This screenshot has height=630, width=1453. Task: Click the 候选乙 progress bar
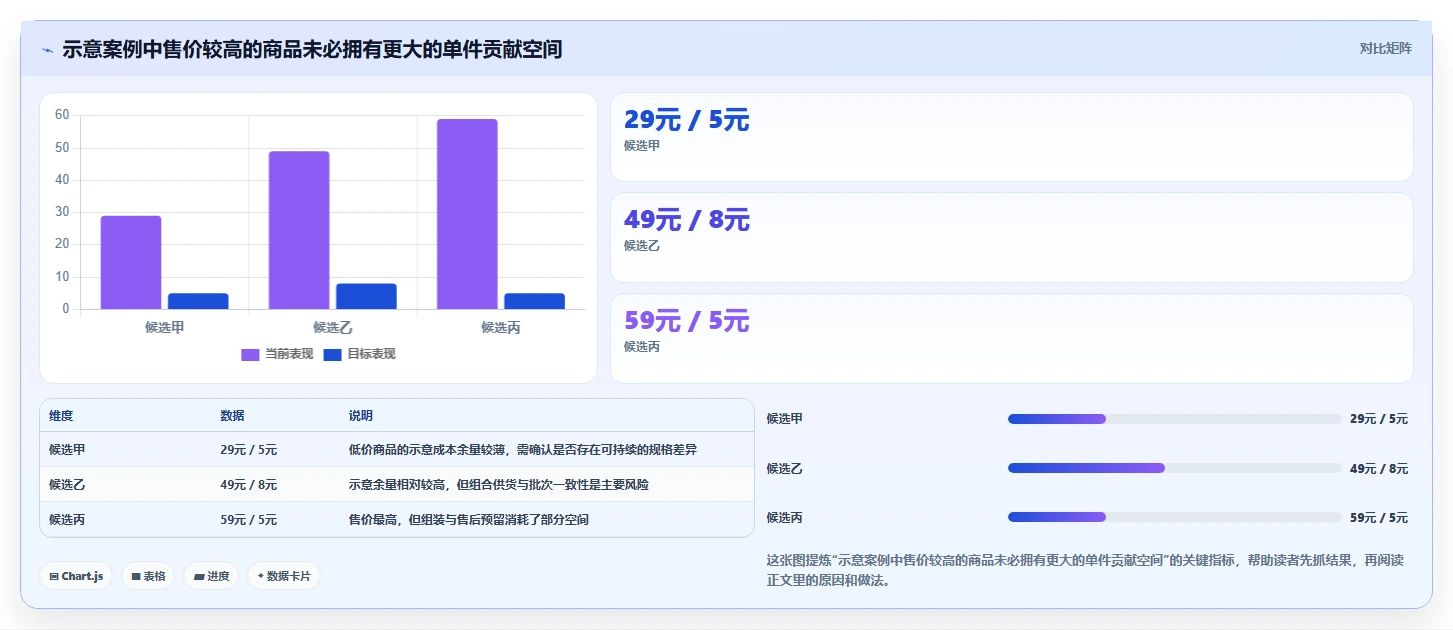coord(1174,468)
